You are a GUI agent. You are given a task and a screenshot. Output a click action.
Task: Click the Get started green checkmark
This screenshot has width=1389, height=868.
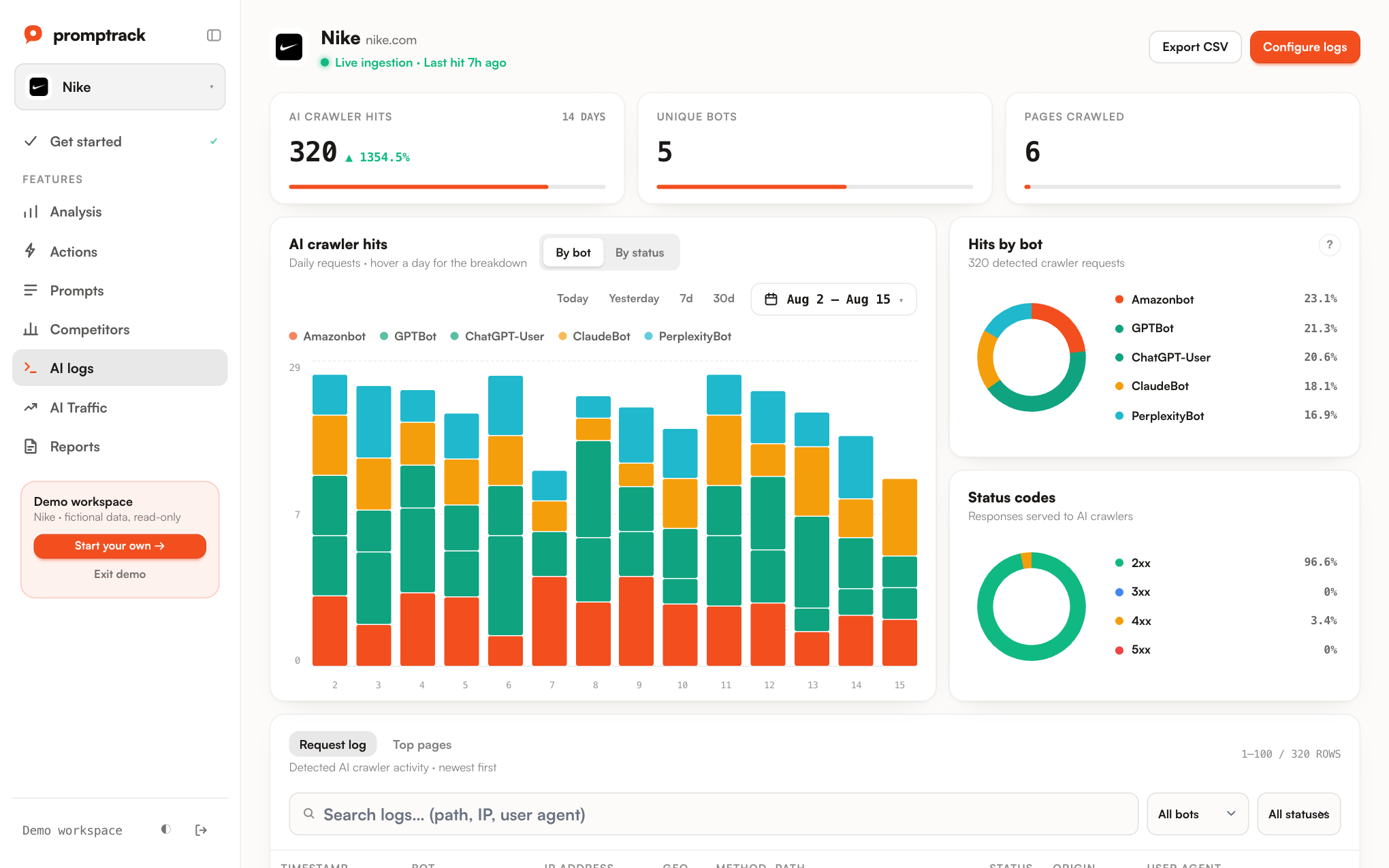tap(214, 141)
